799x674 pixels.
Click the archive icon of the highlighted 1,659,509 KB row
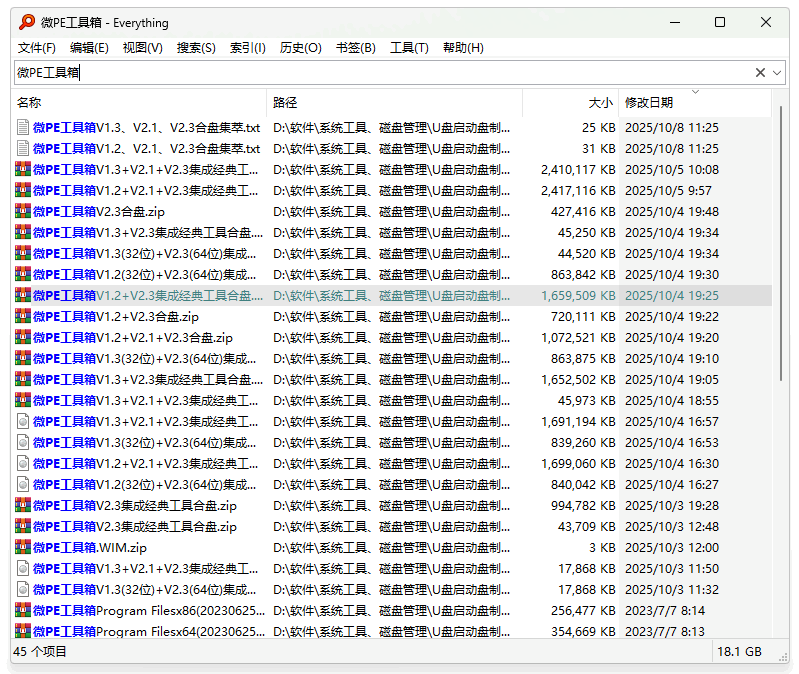tap(23, 295)
